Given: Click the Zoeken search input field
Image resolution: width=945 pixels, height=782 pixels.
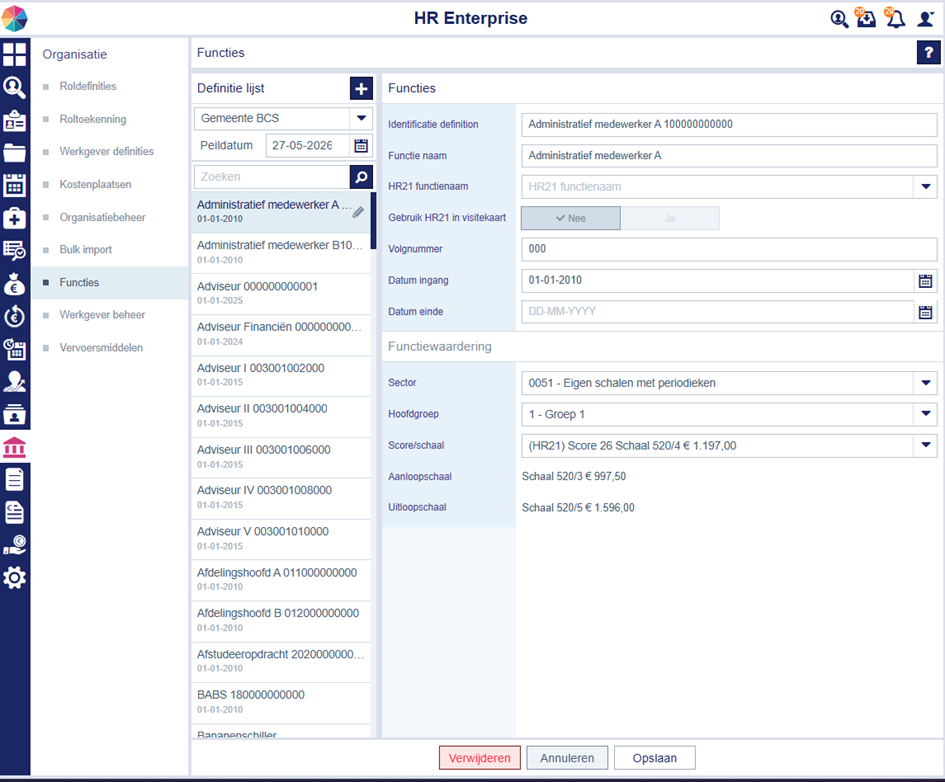Looking at the screenshot, I should (x=272, y=177).
